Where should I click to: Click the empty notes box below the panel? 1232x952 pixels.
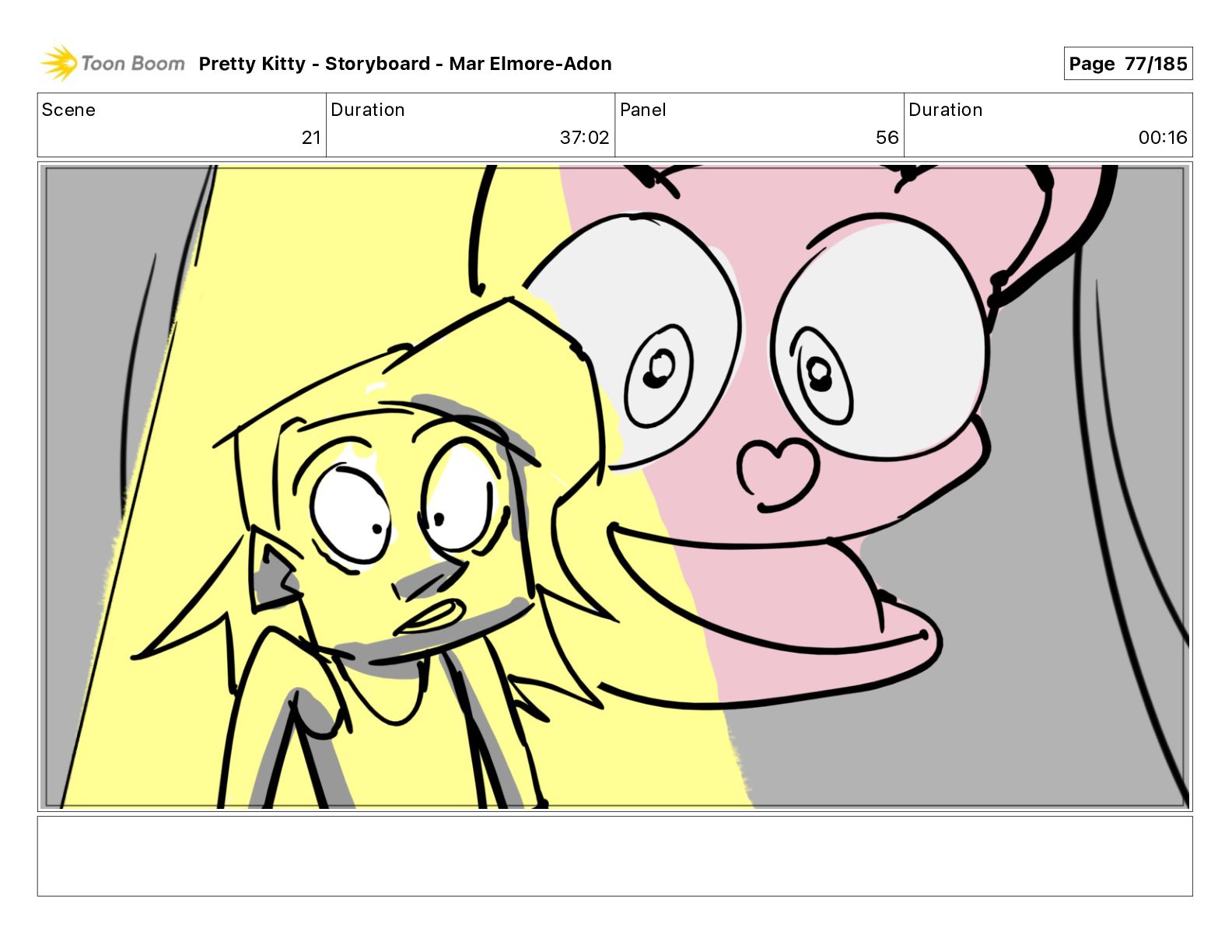pyautogui.click(x=615, y=856)
